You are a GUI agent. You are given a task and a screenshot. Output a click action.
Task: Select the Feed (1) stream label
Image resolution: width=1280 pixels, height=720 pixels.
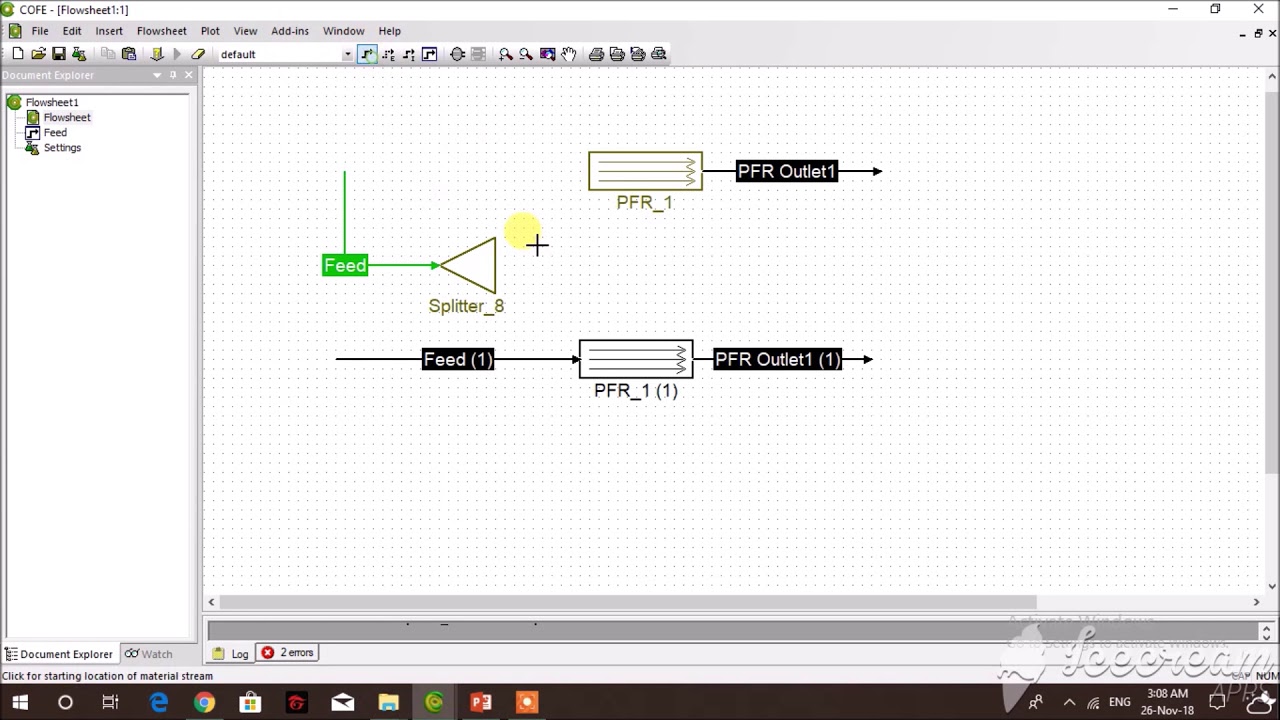458,359
